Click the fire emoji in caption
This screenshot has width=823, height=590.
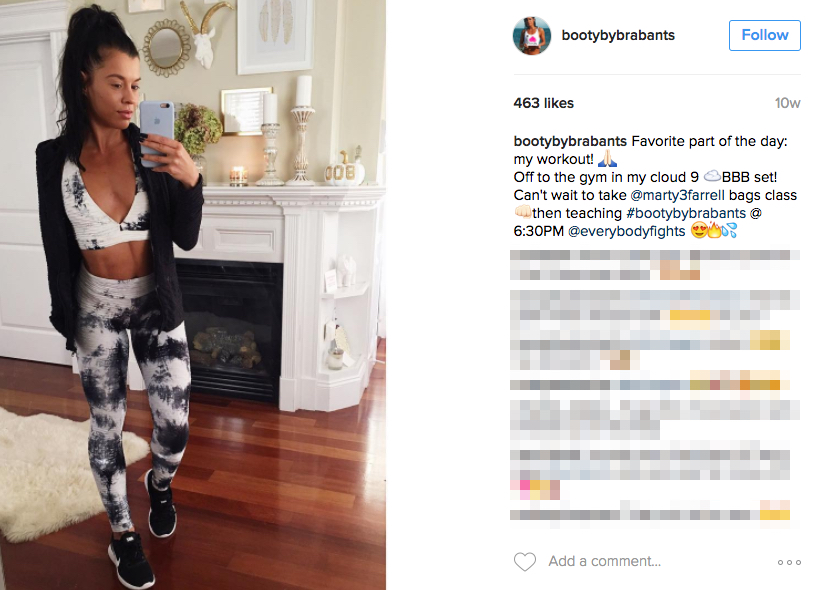714,230
